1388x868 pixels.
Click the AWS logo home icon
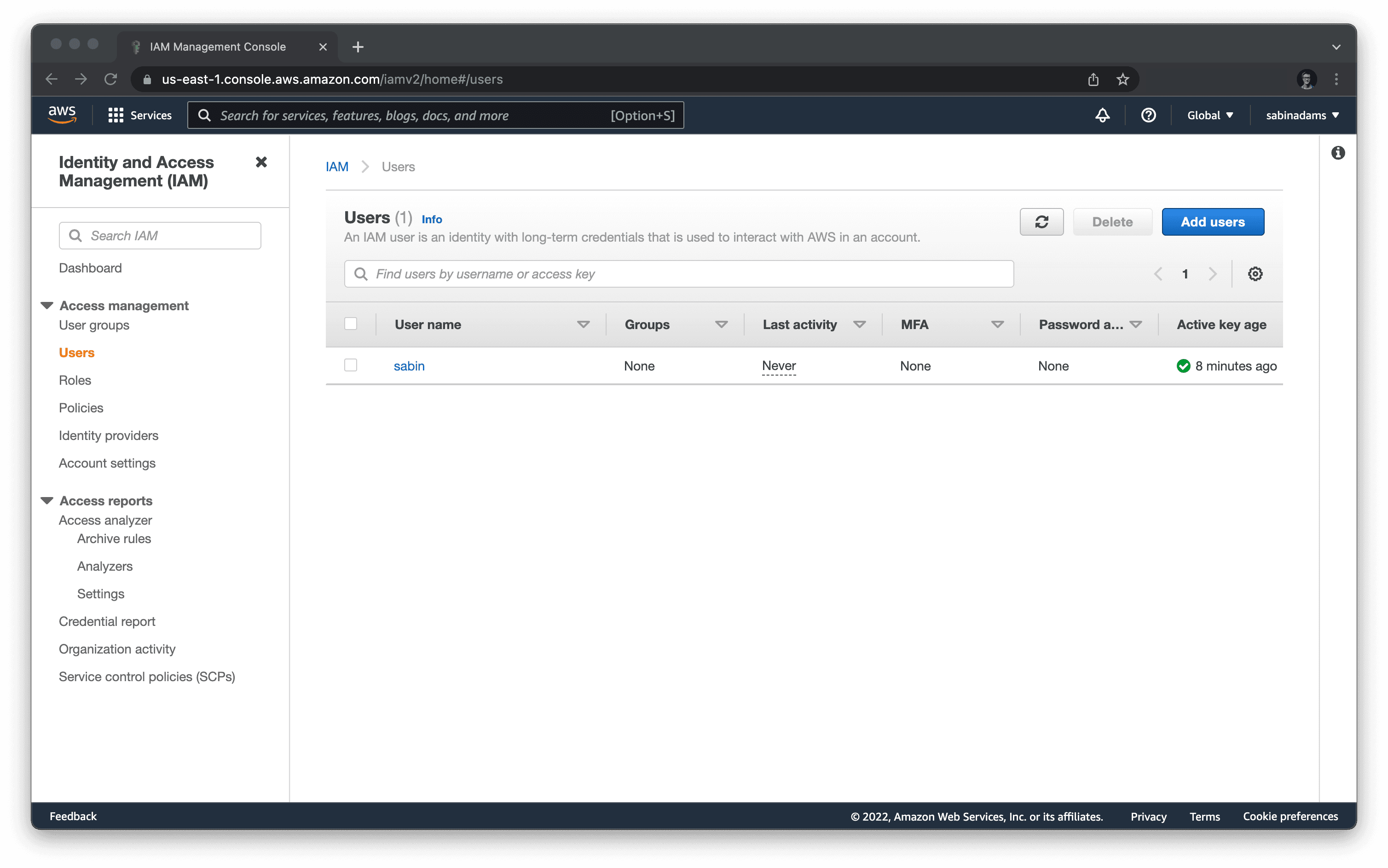tap(62, 114)
